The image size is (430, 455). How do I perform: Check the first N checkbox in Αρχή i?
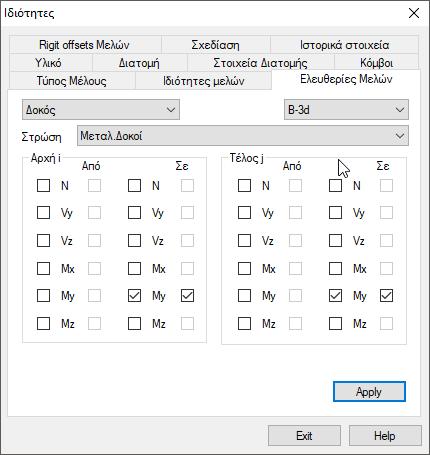coord(43,185)
